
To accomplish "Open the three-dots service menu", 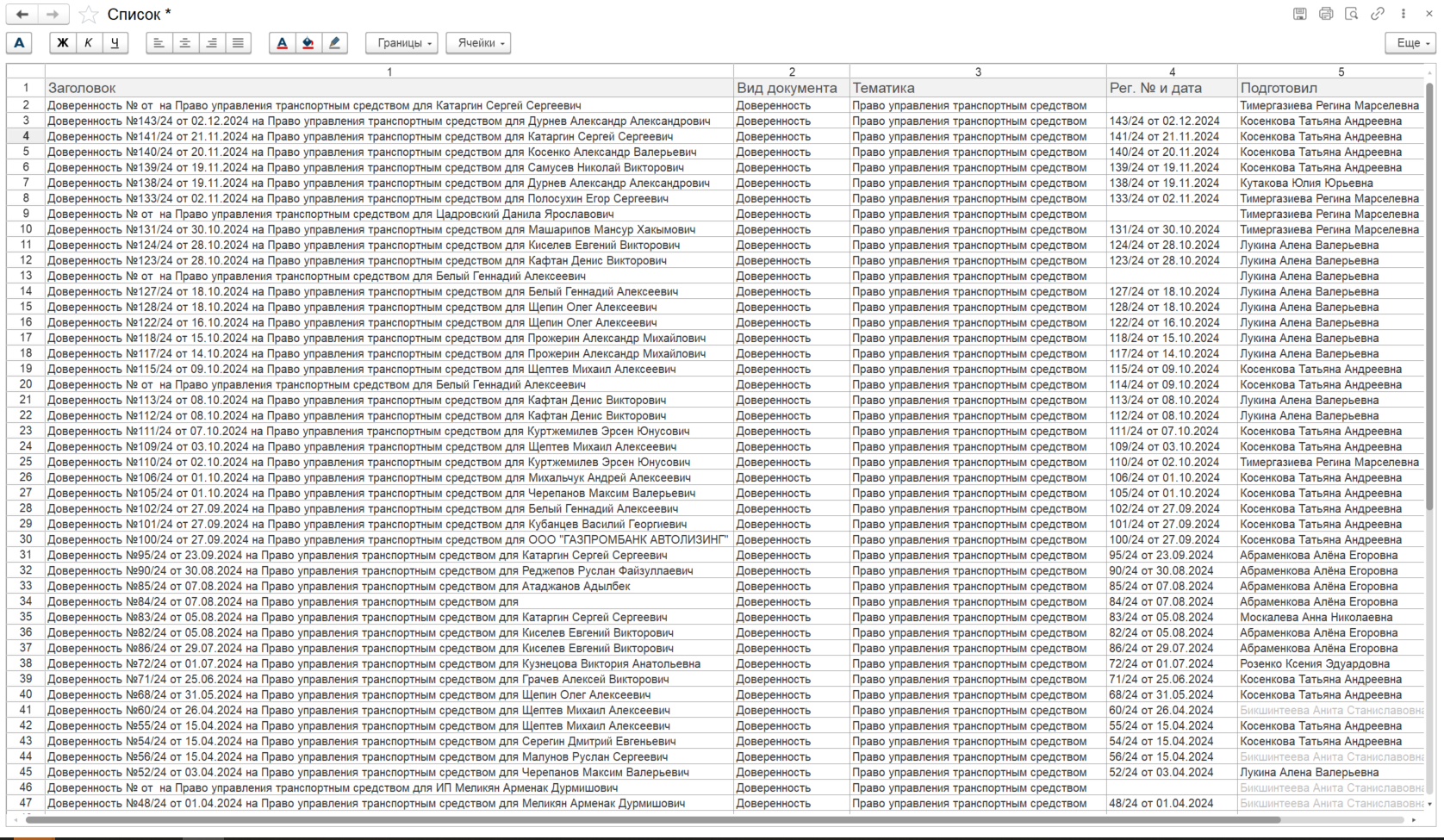I will pyautogui.click(x=1404, y=14).
